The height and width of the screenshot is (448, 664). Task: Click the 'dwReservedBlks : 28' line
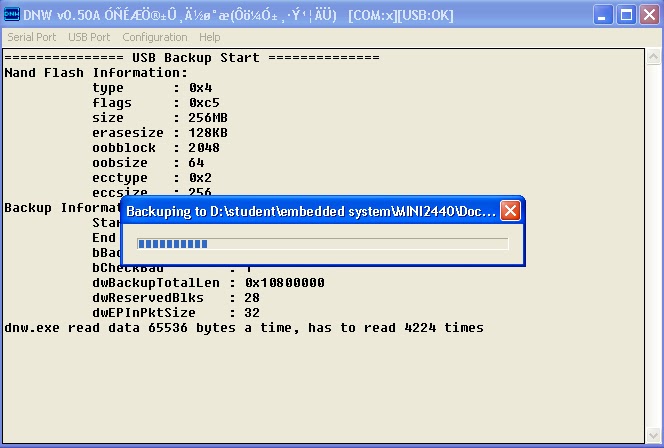point(176,298)
